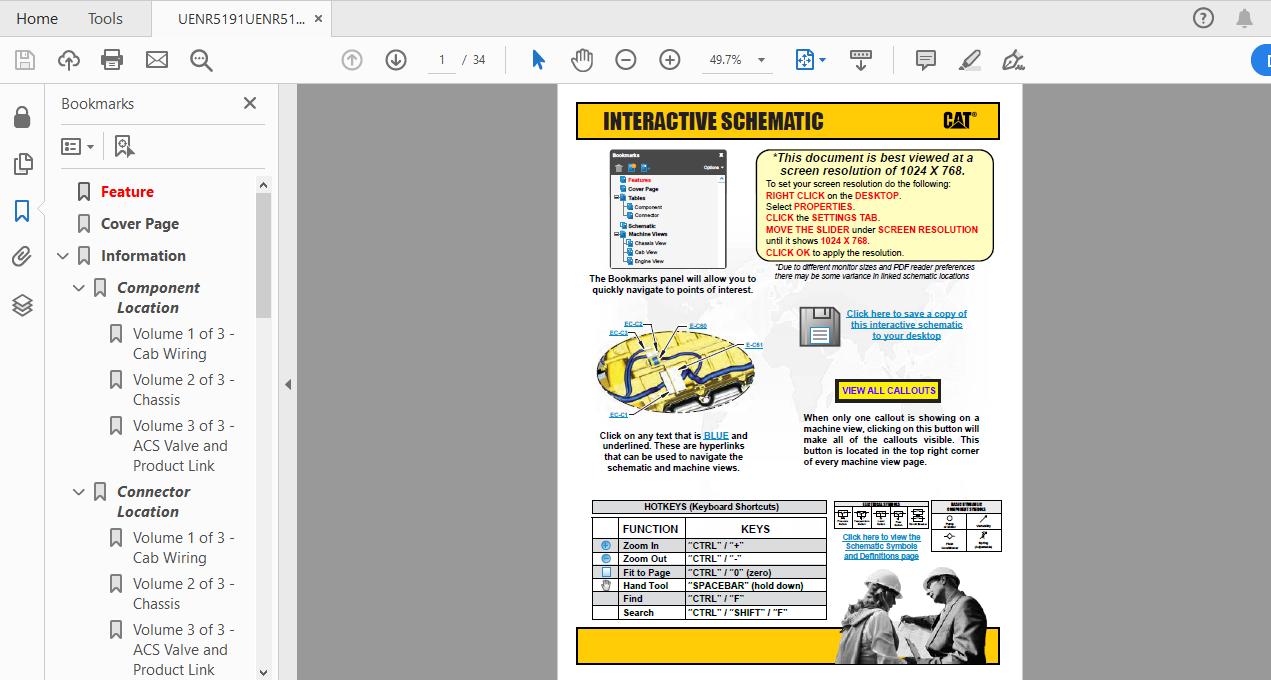
Task: Go to the Home tab
Action: 36,18
